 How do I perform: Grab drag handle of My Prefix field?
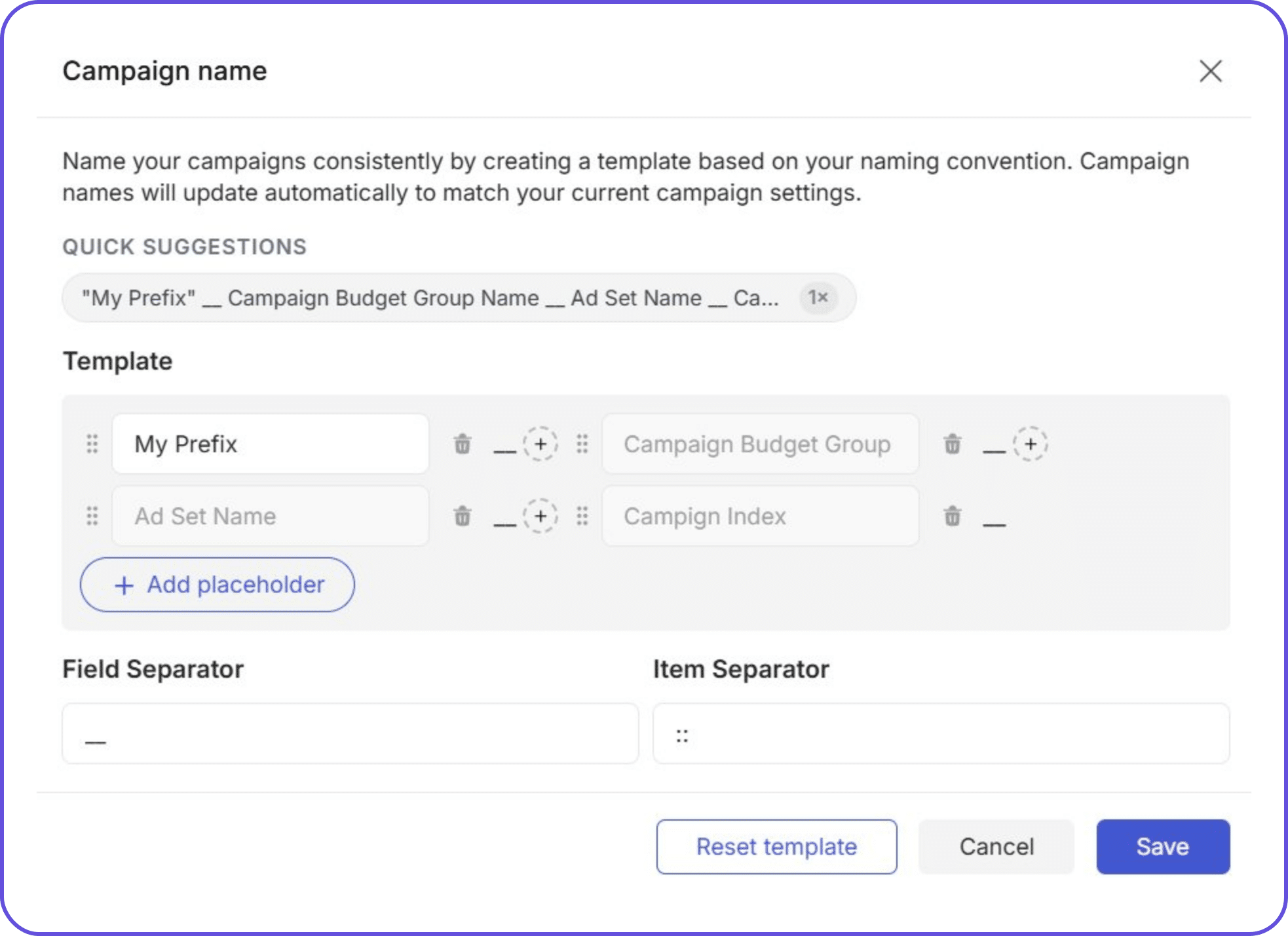[92, 444]
